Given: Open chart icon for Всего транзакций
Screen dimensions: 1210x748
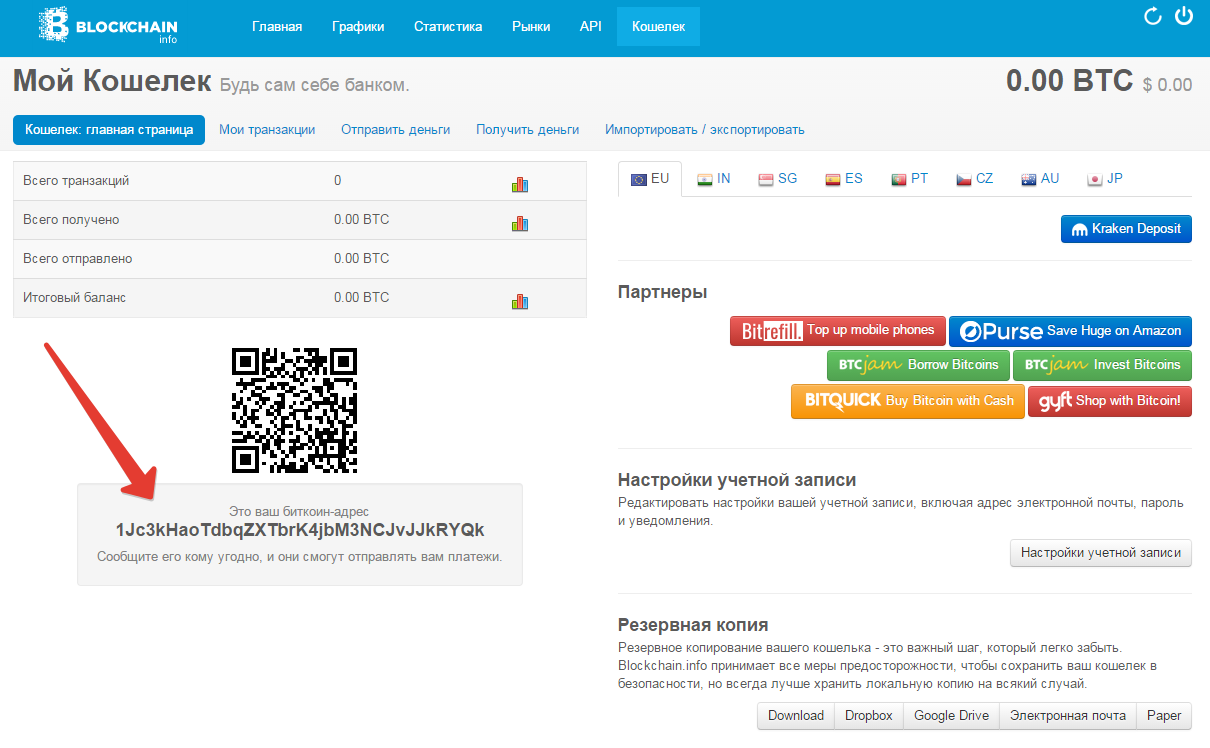Looking at the screenshot, I should (x=519, y=183).
